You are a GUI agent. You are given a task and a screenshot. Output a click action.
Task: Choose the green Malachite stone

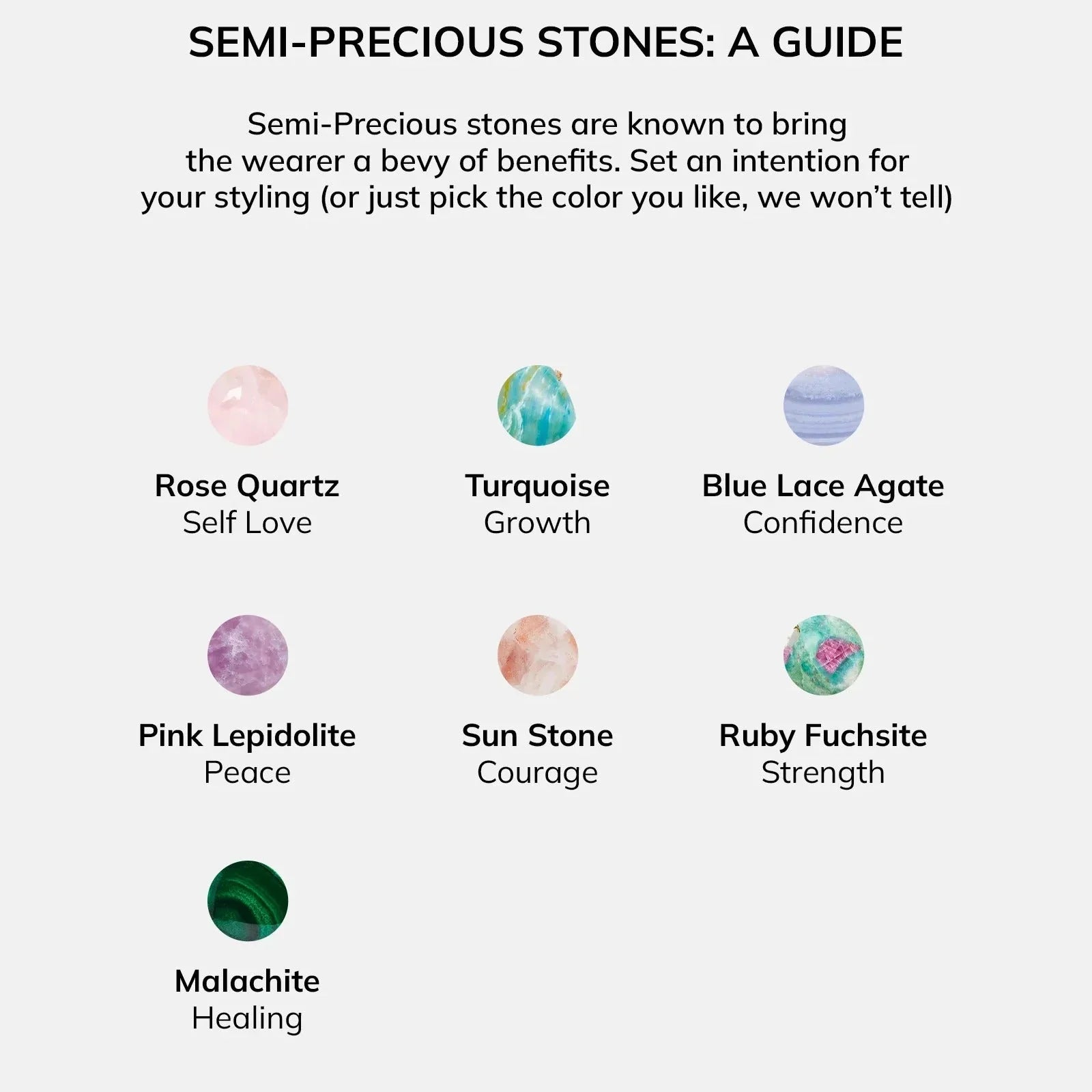pyautogui.click(x=248, y=901)
